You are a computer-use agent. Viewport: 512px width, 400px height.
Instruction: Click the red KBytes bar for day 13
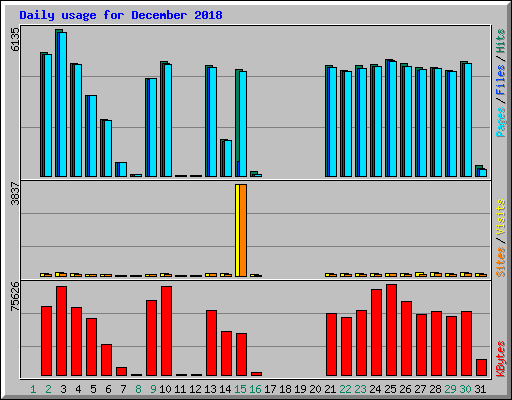[211, 343]
